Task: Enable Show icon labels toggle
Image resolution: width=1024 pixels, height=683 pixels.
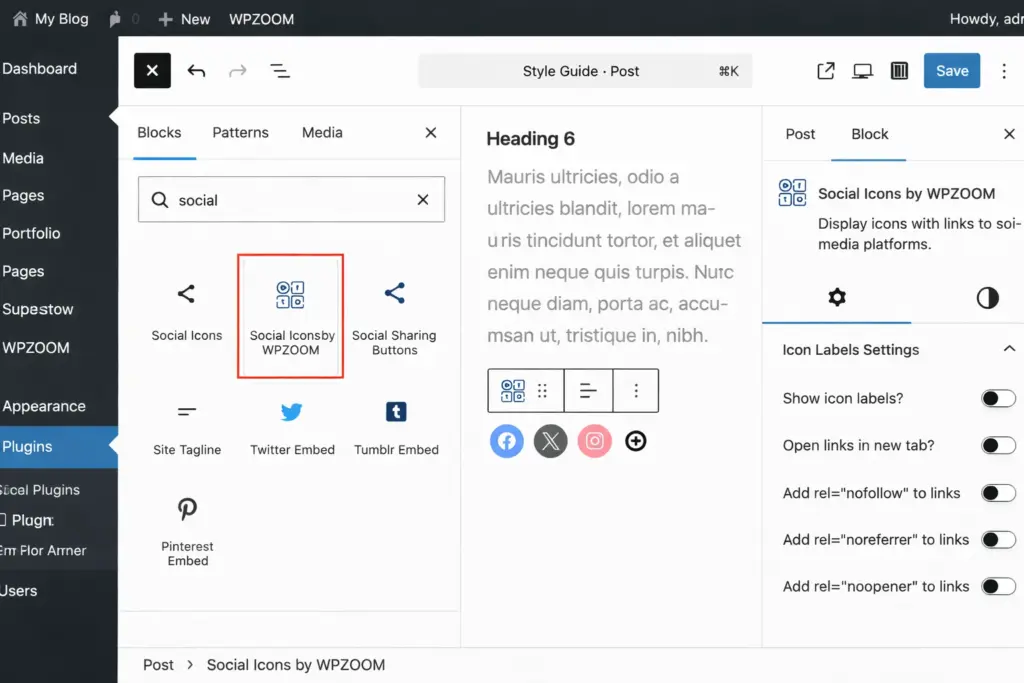Action: click(997, 399)
